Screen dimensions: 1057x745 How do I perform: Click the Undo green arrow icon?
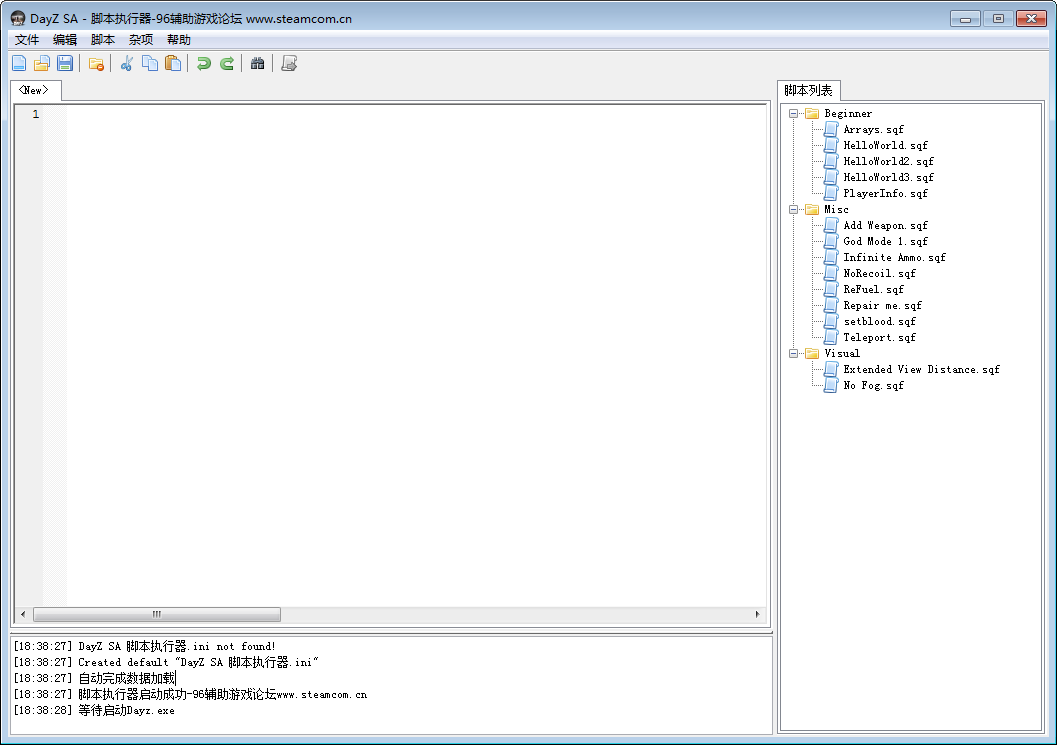pos(204,63)
